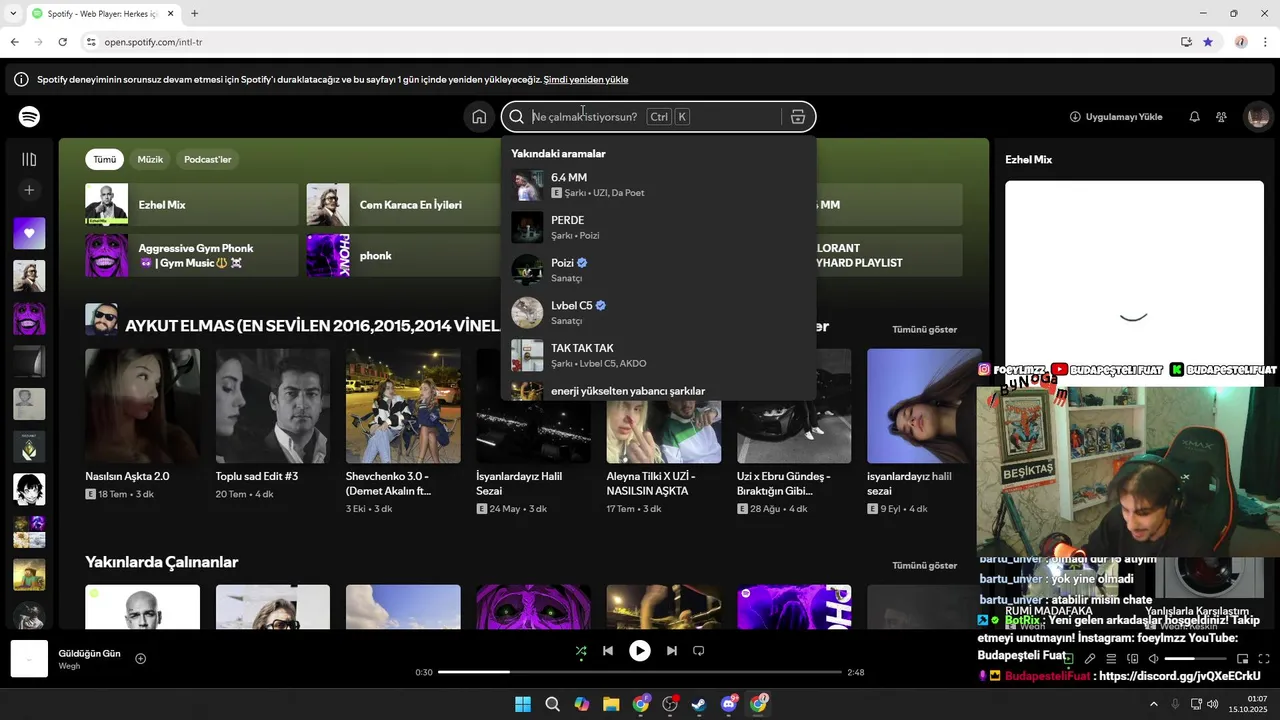
Task: Select enerji yükselten yabancı şarkılar search
Action: coord(658,390)
